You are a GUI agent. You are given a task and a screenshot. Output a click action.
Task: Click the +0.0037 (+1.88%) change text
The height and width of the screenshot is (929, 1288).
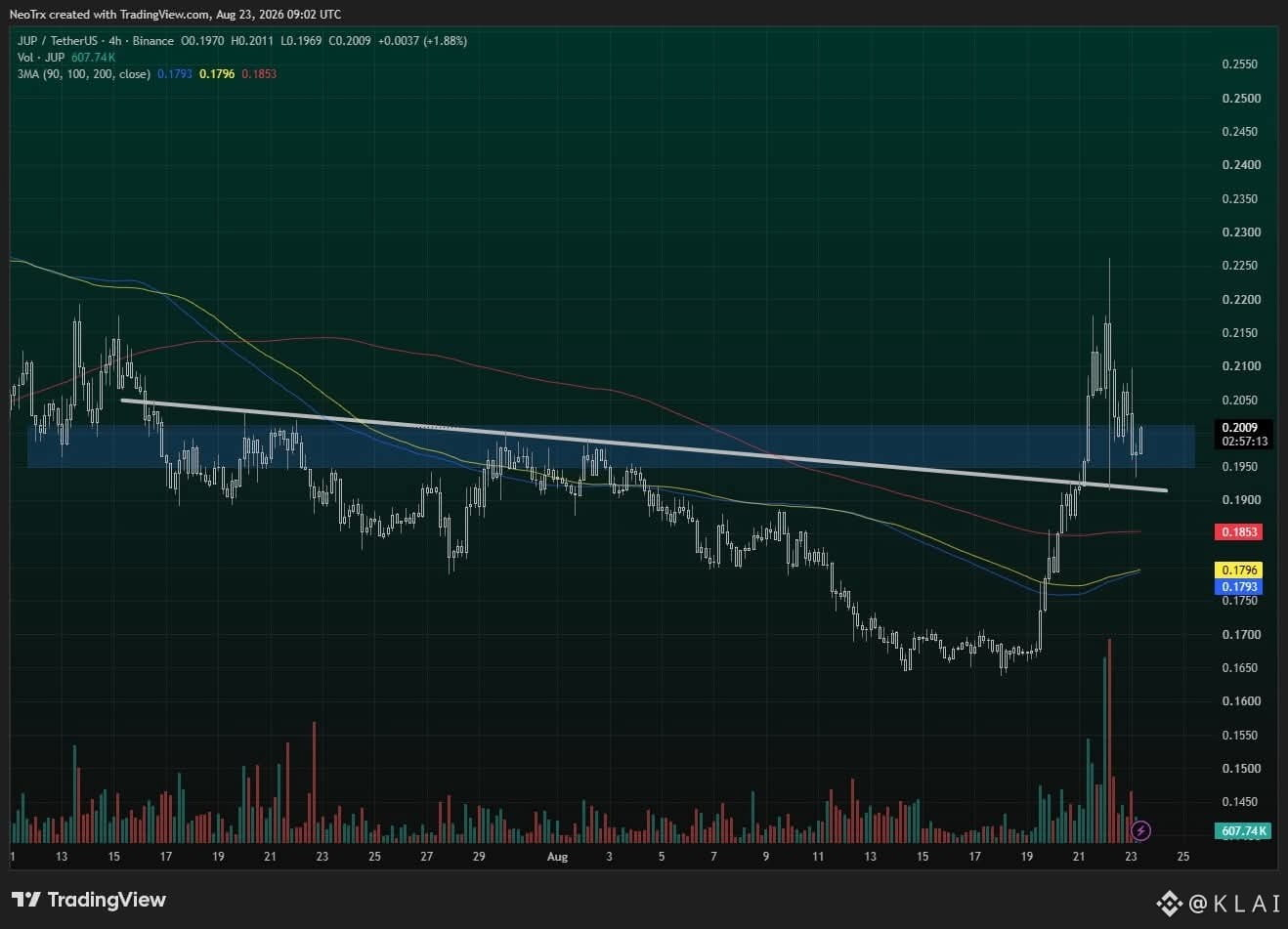click(422, 41)
